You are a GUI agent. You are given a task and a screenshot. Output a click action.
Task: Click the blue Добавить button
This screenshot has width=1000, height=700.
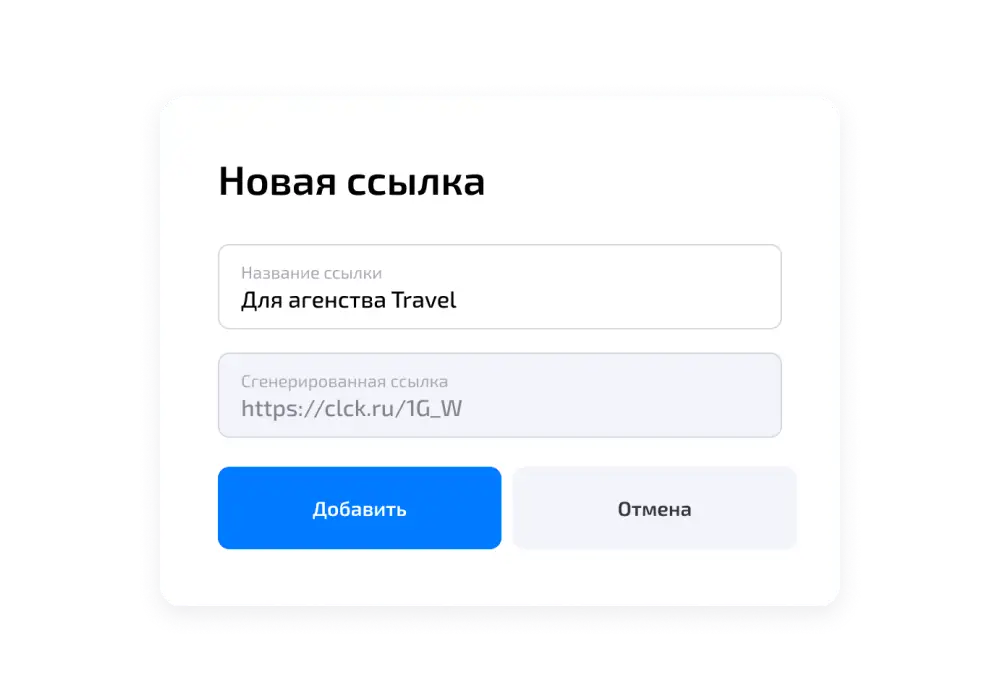click(359, 507)
